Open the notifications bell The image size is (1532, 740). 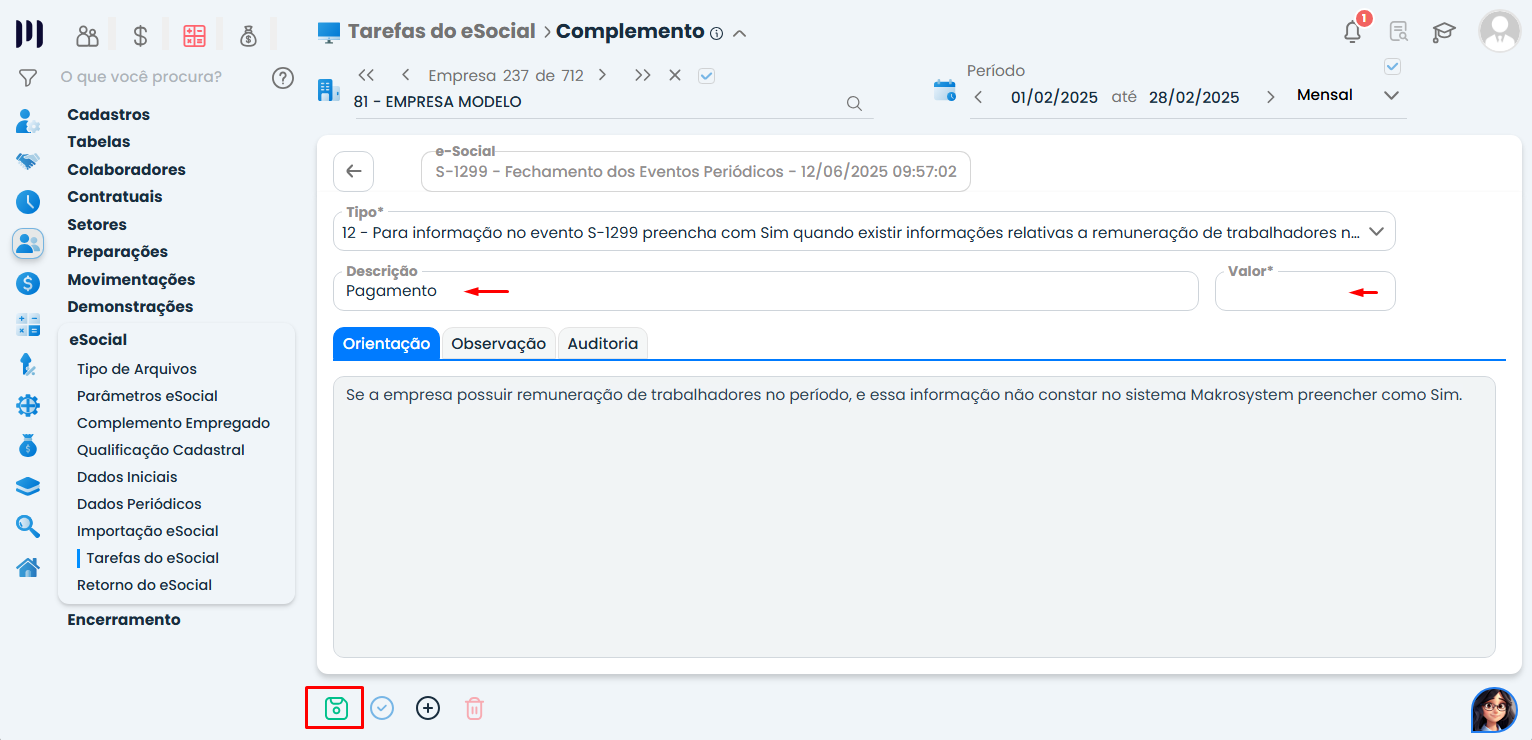(x=1353, y=32)
